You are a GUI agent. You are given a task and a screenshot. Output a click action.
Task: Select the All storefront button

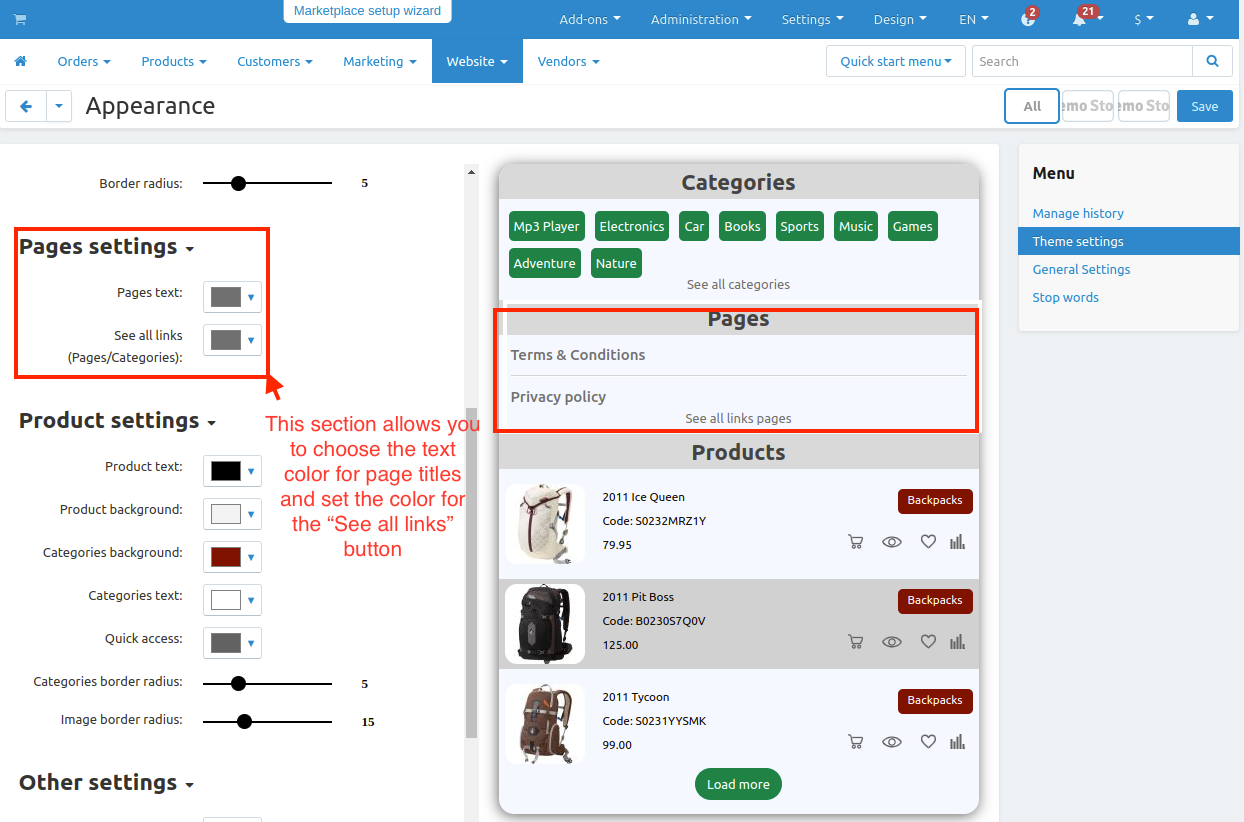coord(1031,106)
